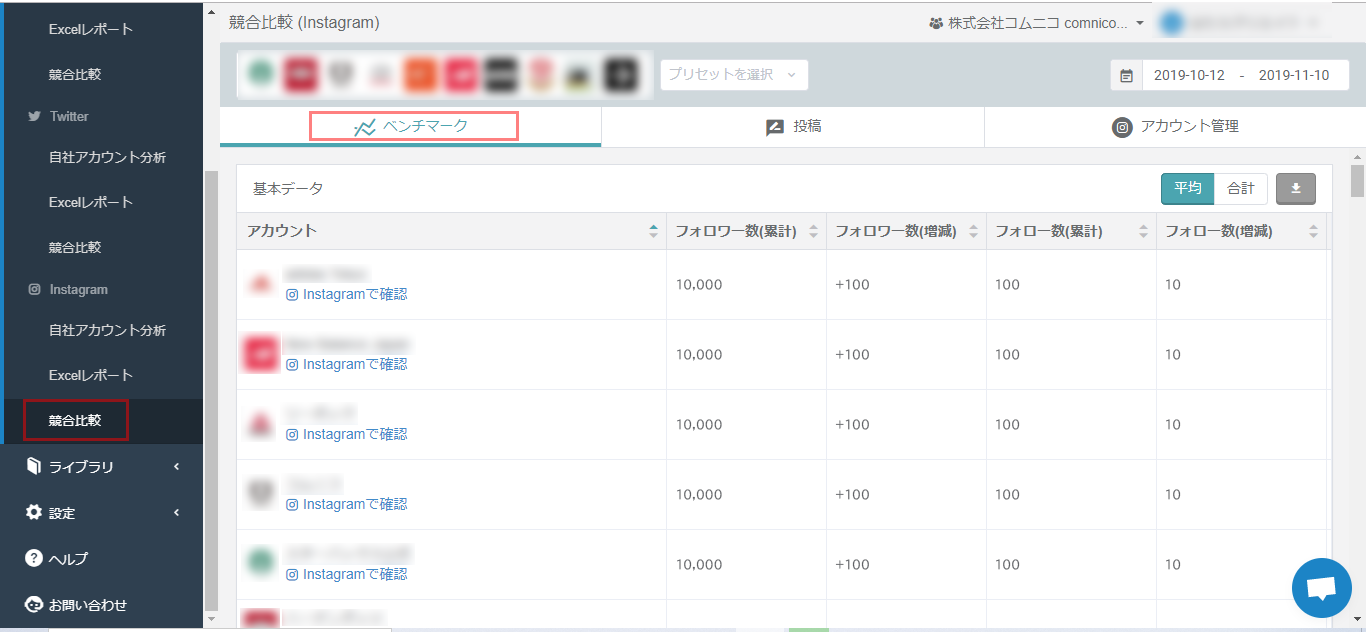Image resolution: width=1366 pixels, height=632 pixels.
Task: Click the people icon beside 株式会社コムニコ
Action: (936, 22)
